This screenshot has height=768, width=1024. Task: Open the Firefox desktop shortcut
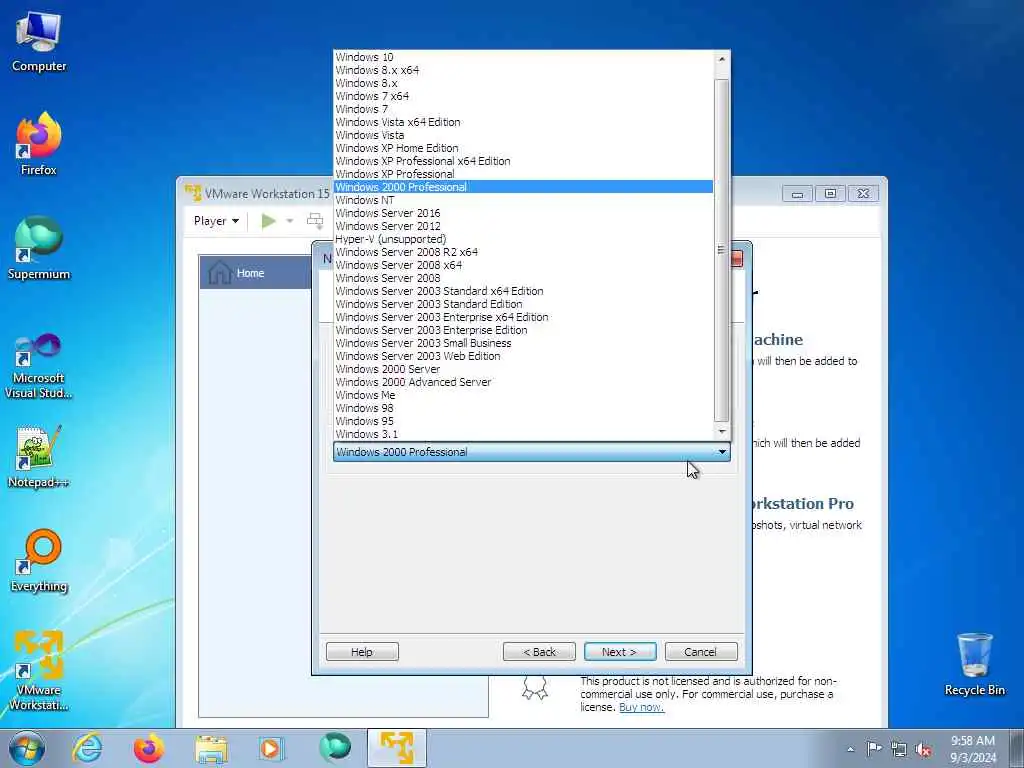click(39, 142)
